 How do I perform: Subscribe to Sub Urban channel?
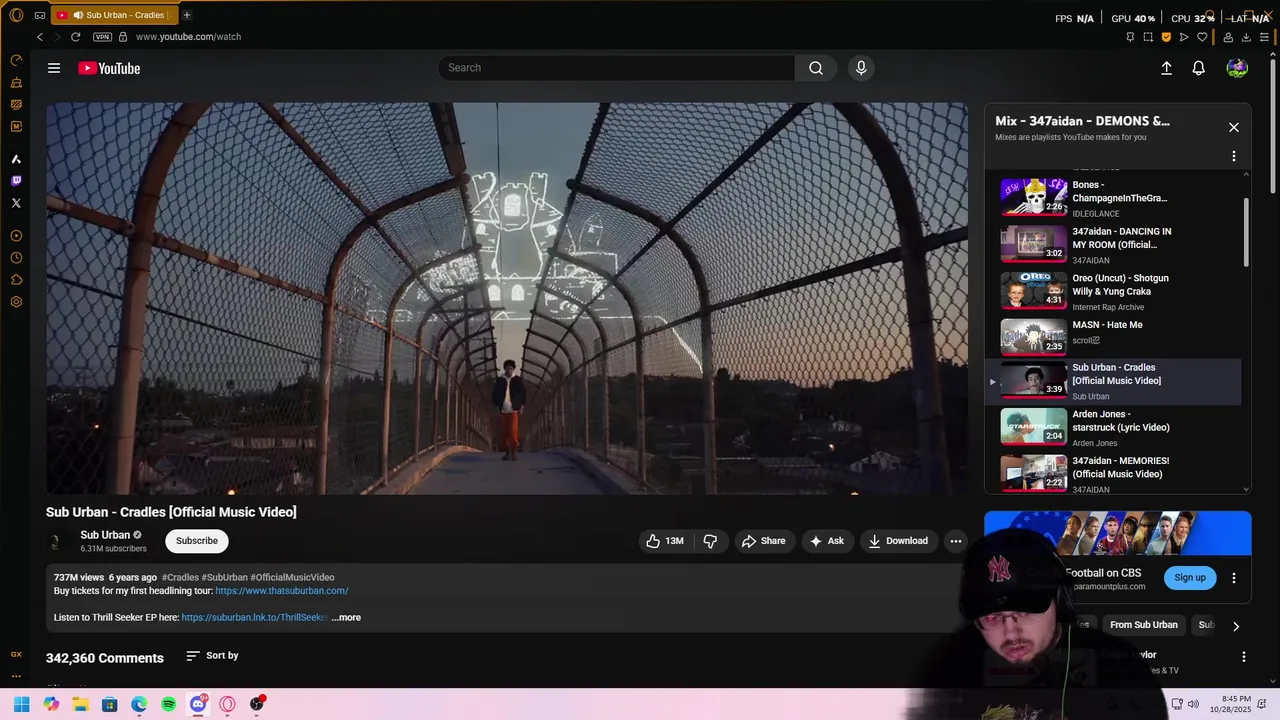pyautogui.click(x=197, y=541)
